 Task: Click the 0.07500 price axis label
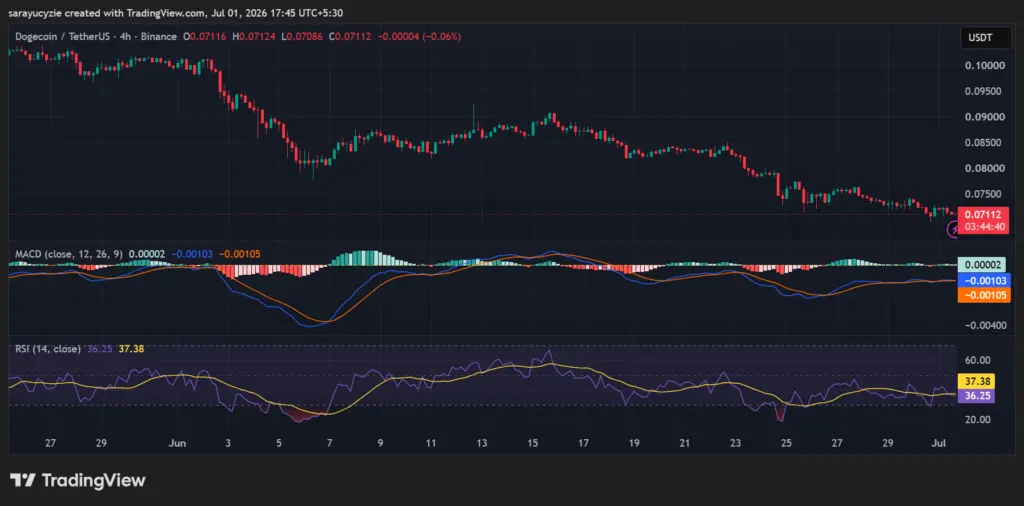982,194
